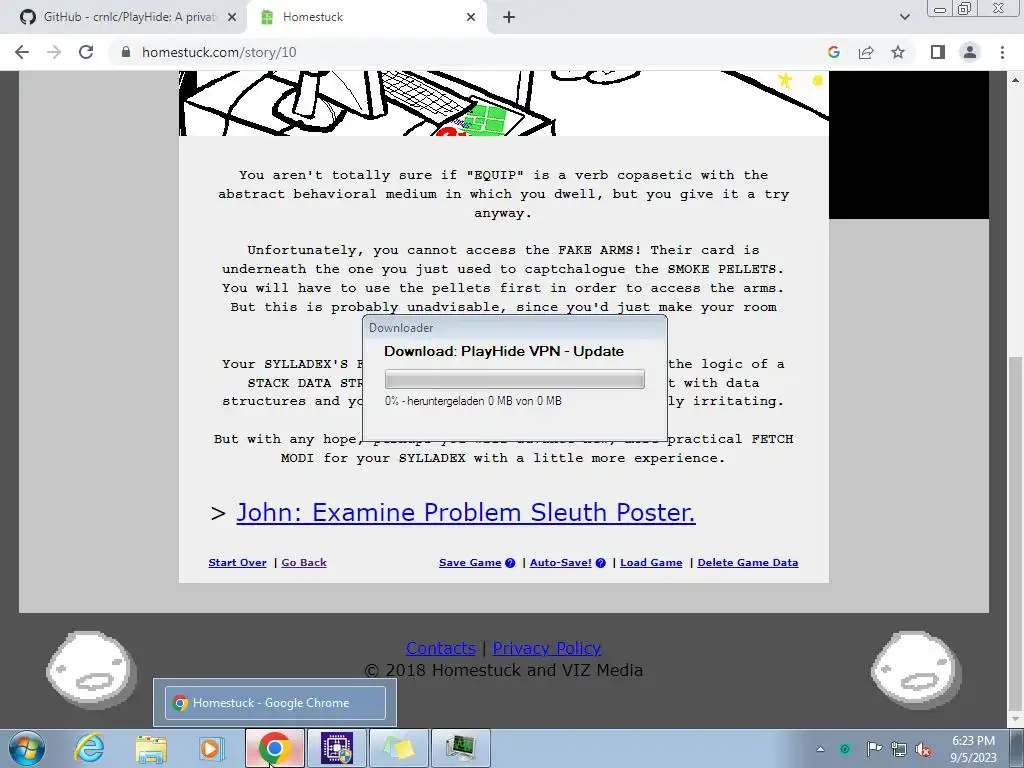Image resolution: width=1024 pixels, height=768 pixels.
Task: Click the browser forward arrow
Action: (54, 52)
